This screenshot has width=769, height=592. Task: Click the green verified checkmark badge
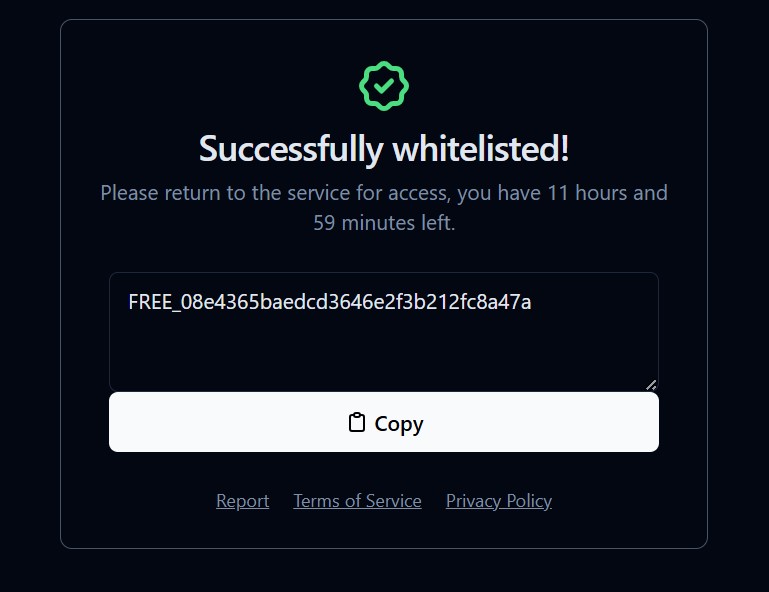click(384, 86)
